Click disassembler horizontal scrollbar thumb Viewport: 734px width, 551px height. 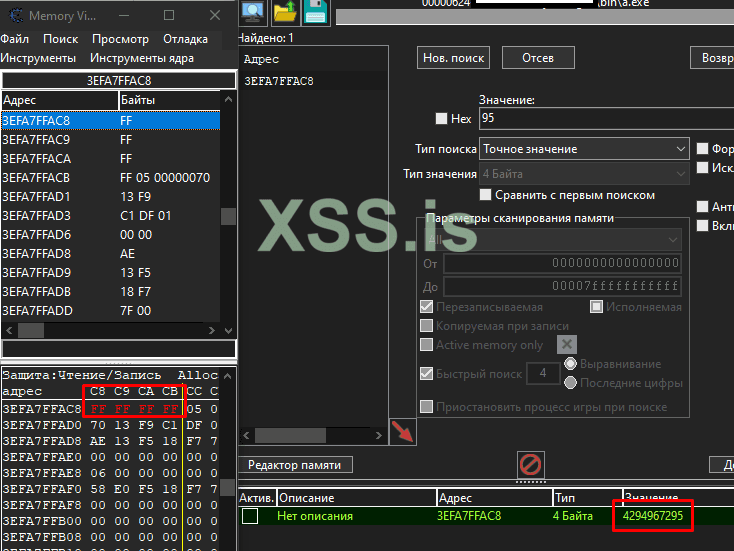(x=31, y=331)
